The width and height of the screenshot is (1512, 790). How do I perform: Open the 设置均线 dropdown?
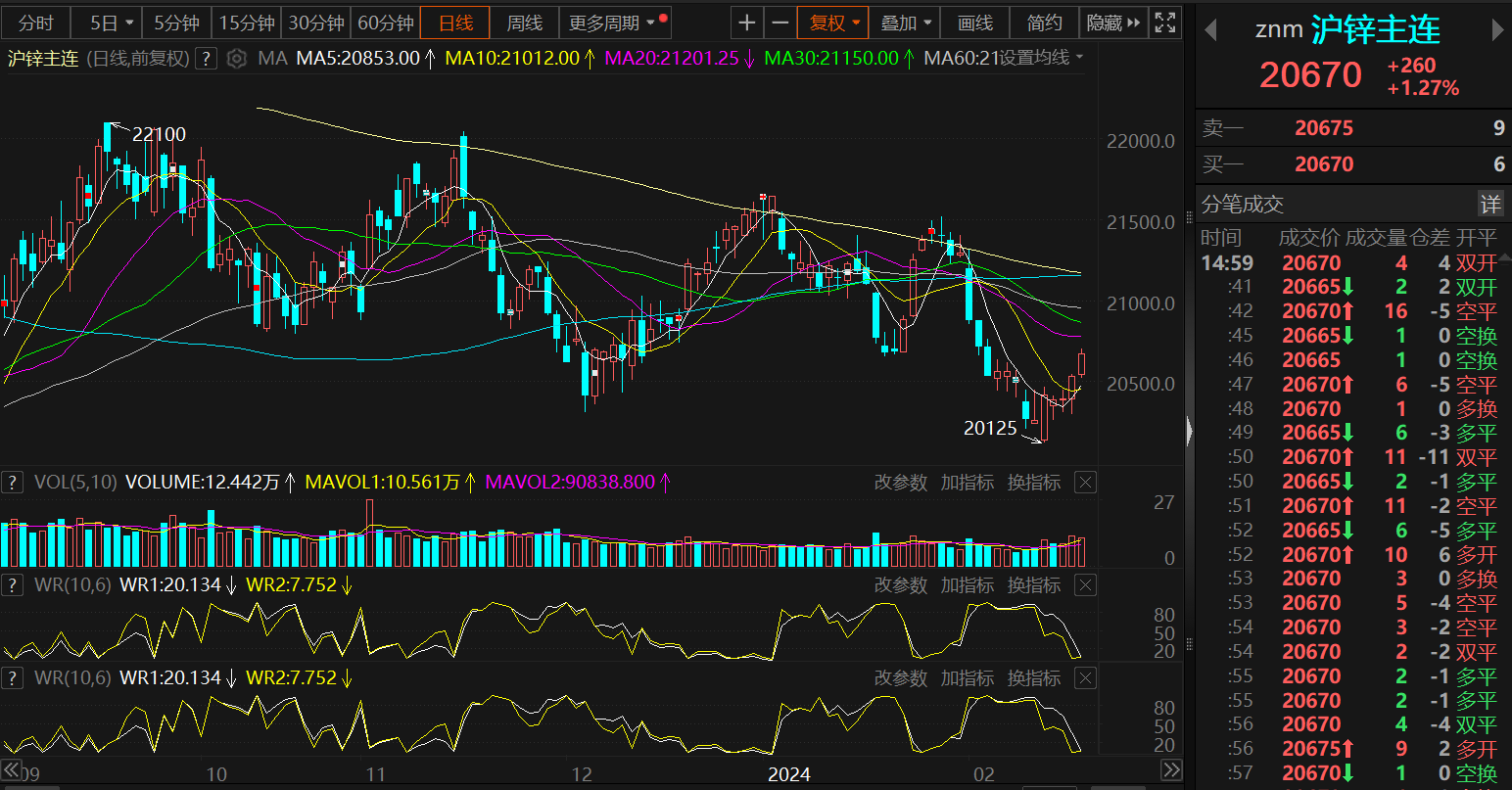(x=1040, y=58)
